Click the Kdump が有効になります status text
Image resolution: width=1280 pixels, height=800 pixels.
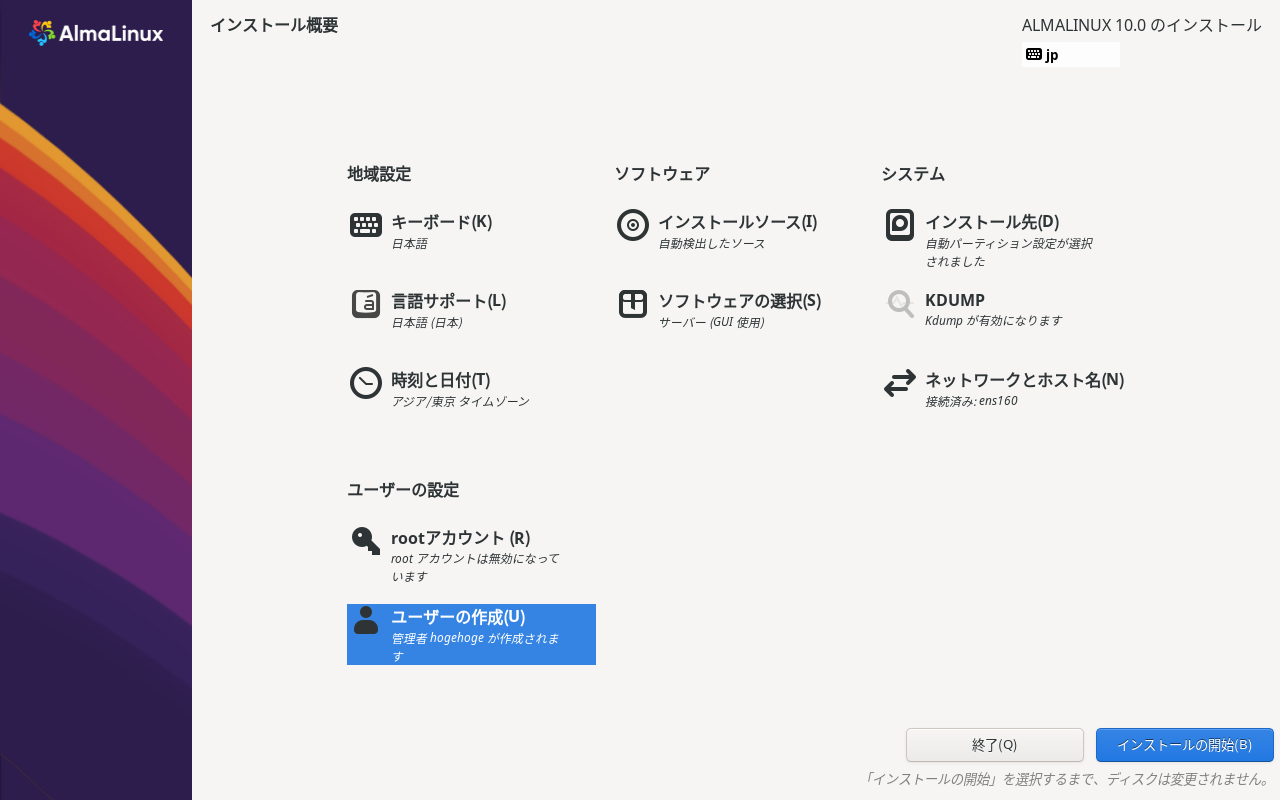coord(993,321)
